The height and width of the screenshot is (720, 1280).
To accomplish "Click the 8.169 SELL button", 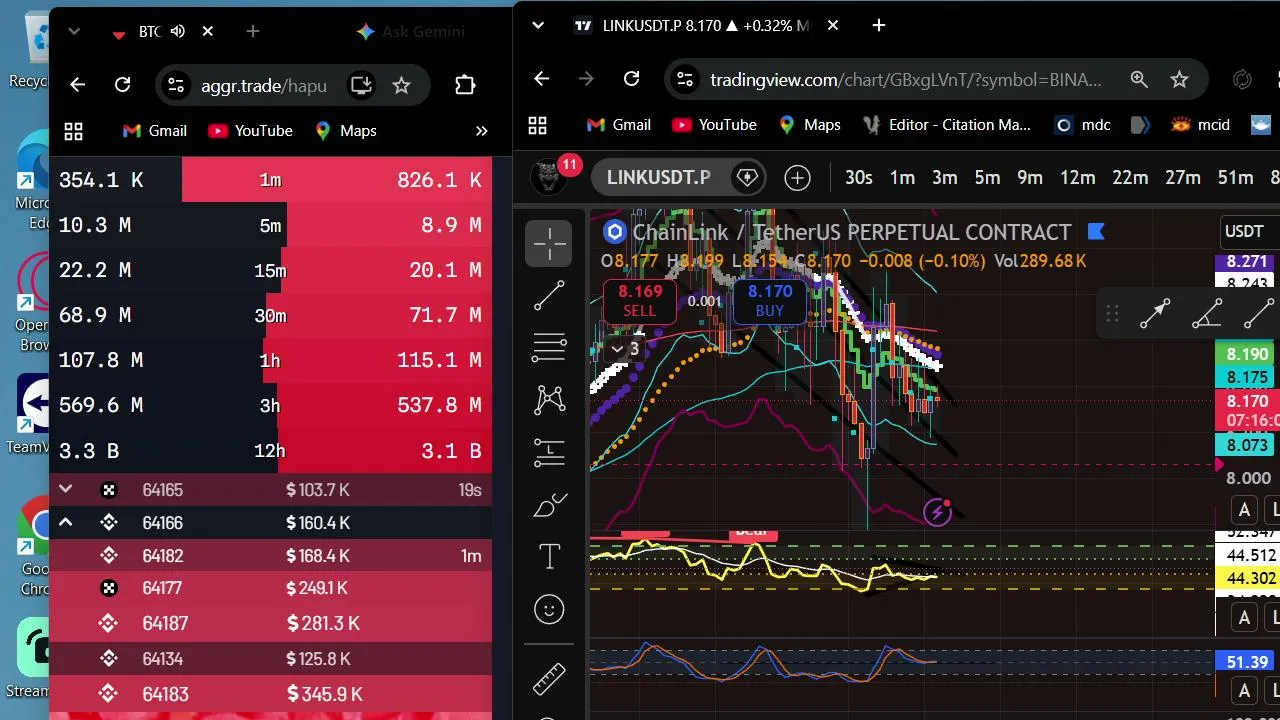I will click(640, 301).
